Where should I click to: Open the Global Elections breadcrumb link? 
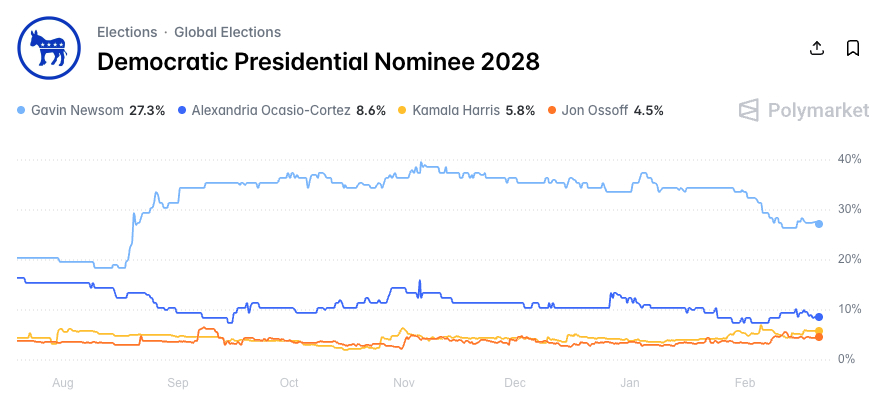click(227, 32)
